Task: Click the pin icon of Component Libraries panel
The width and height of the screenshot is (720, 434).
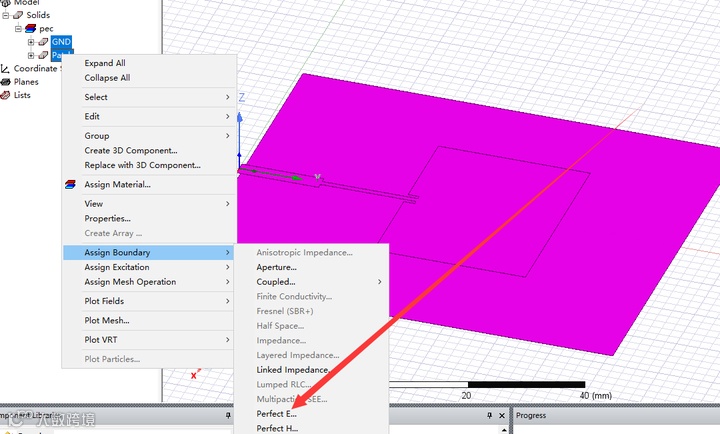Action: pyautogui.click(x=228, y=415)
